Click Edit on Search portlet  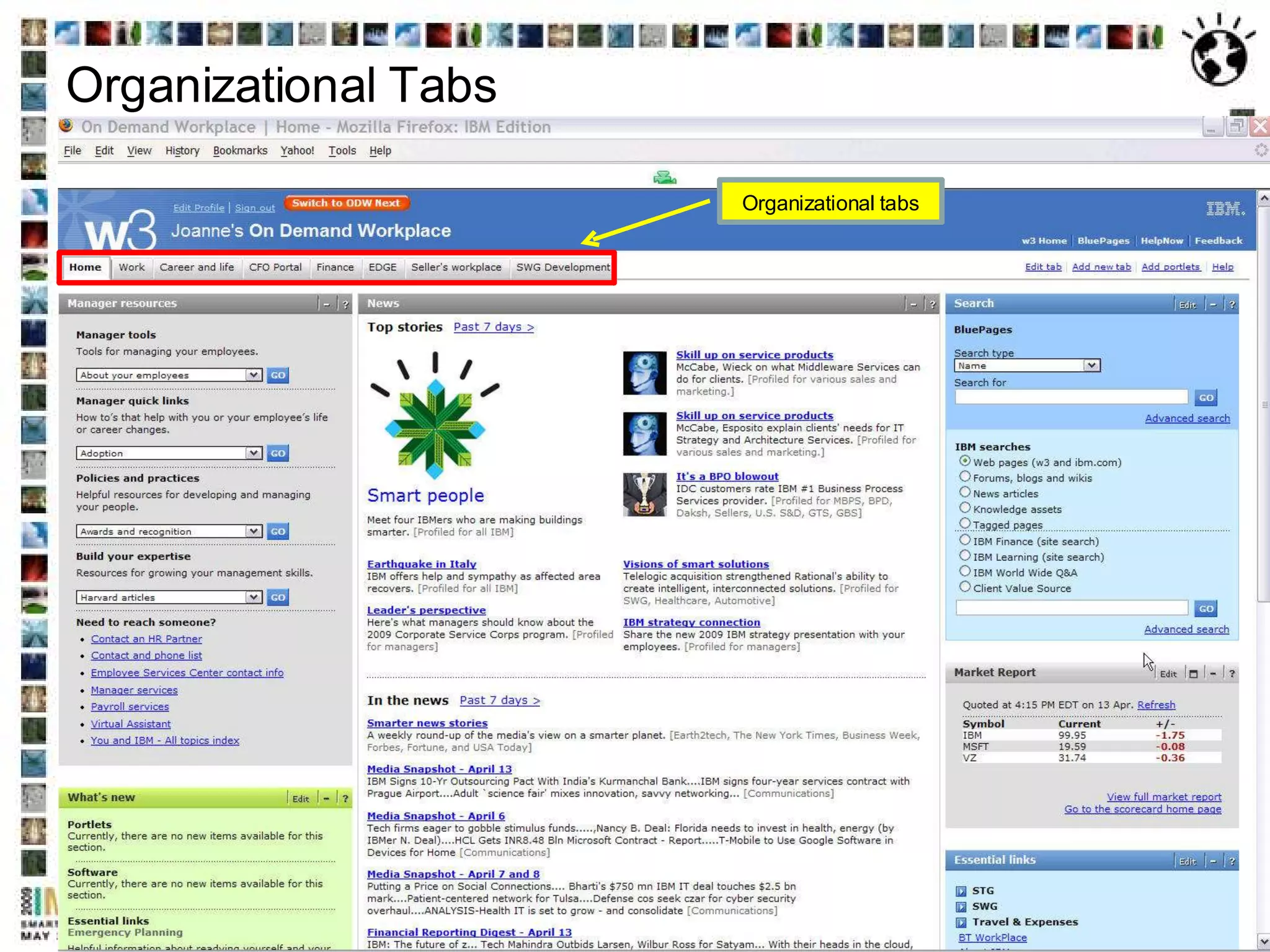(x=1187, y=304)
